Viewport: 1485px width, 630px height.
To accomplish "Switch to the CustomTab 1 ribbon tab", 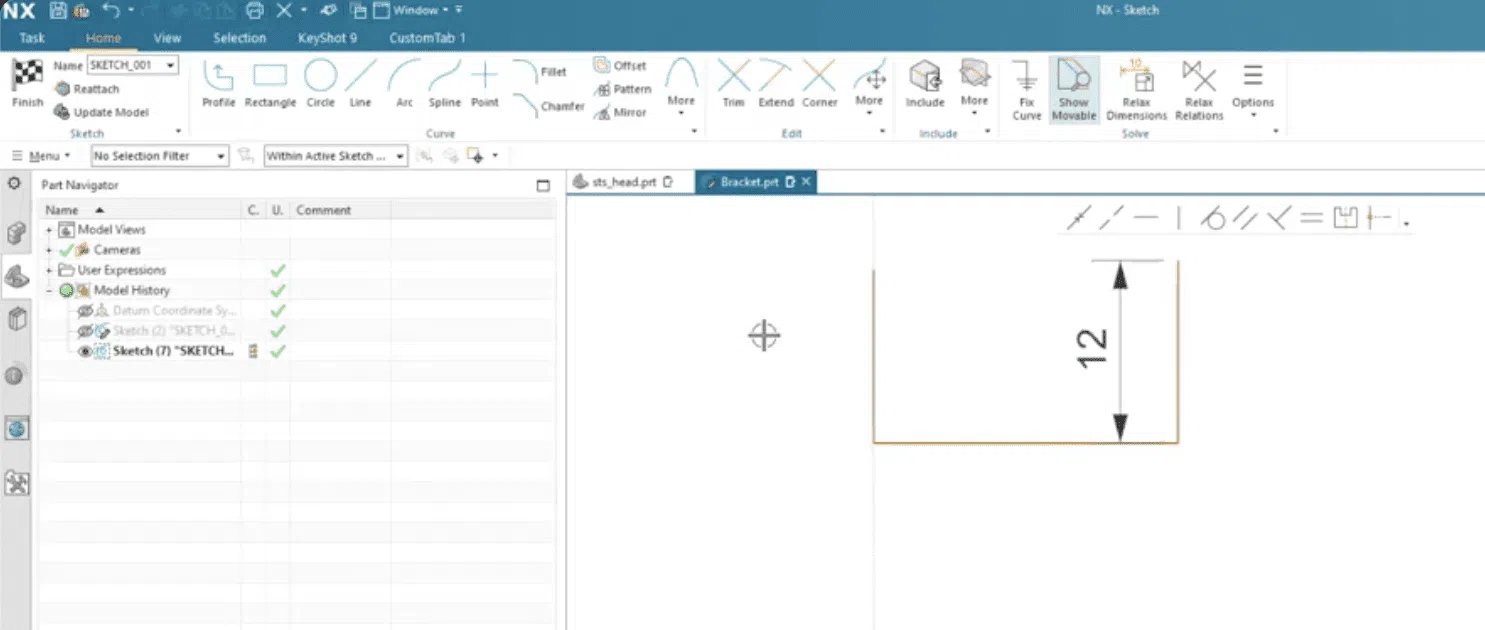I will (x=427, y=38).
